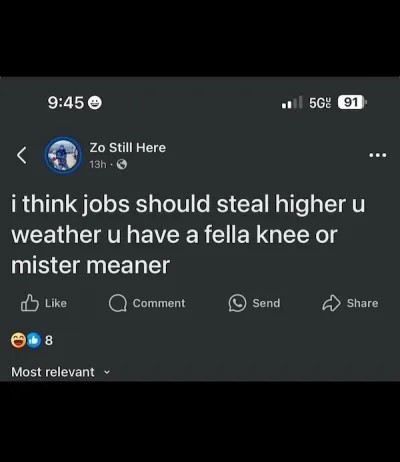Image resolution: width=400 pixels, height=462 pixels.
Task: Open the three-dot post options menu
Action: 378,155
